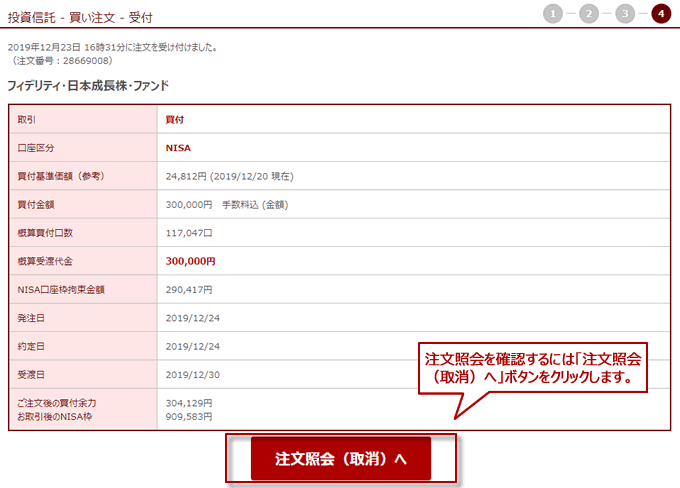Image resolution: width=680 pixels, height=488 pixels.
Task: Select step 3 indicator circle
Action: [625, 14]
